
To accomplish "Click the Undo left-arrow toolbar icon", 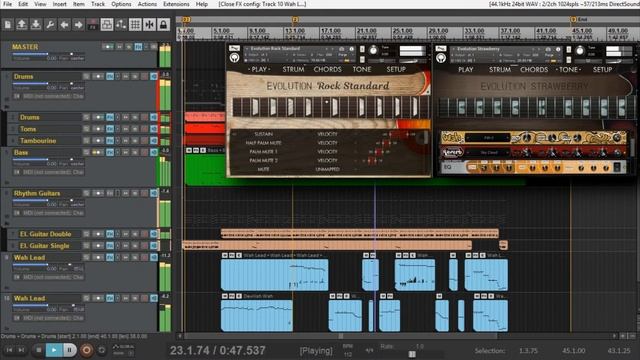I will [64, 25].
